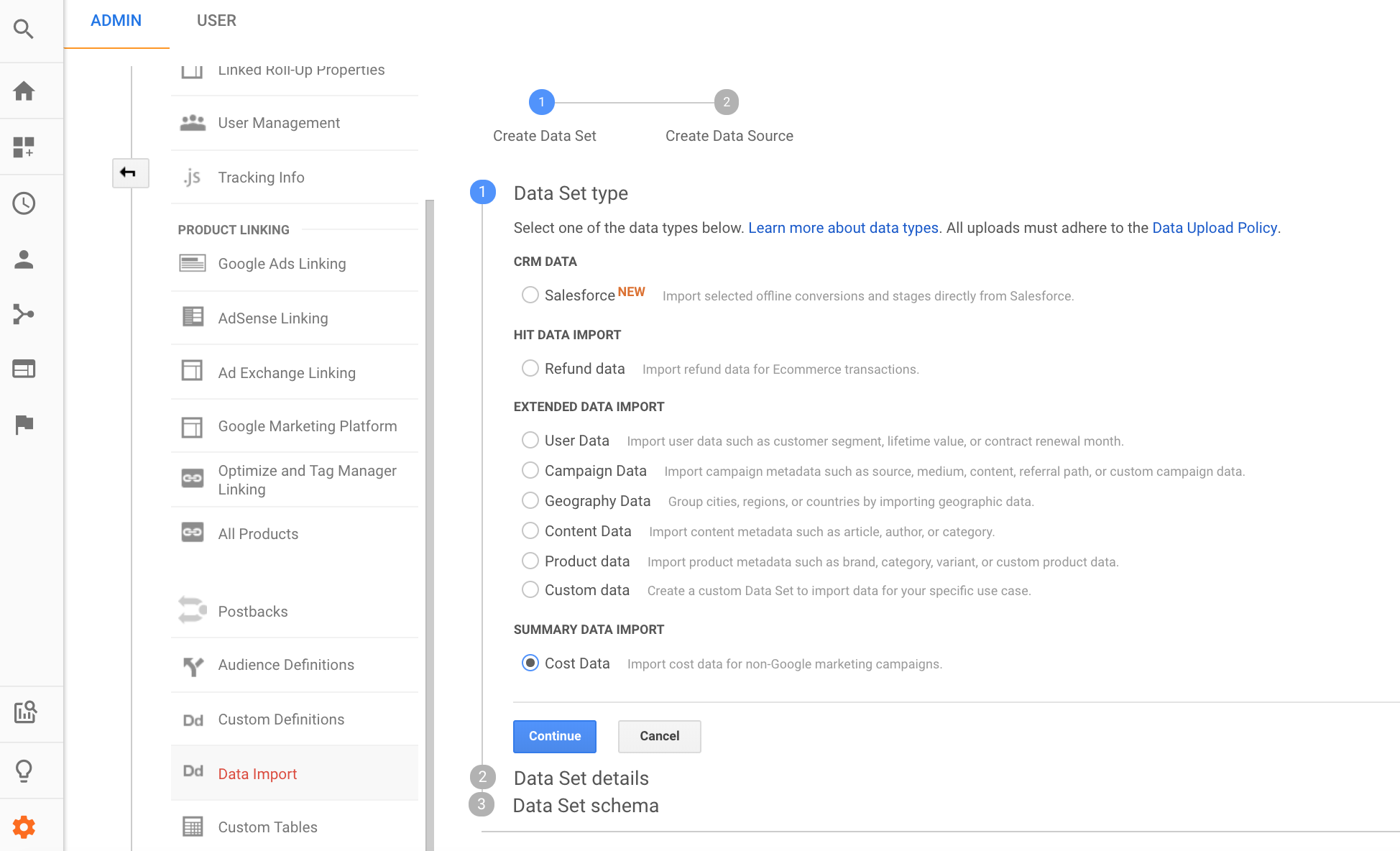Open Conversions flag icon in sidebar
The height and width of the screenshot is (851, 1400).
[24, 425]
